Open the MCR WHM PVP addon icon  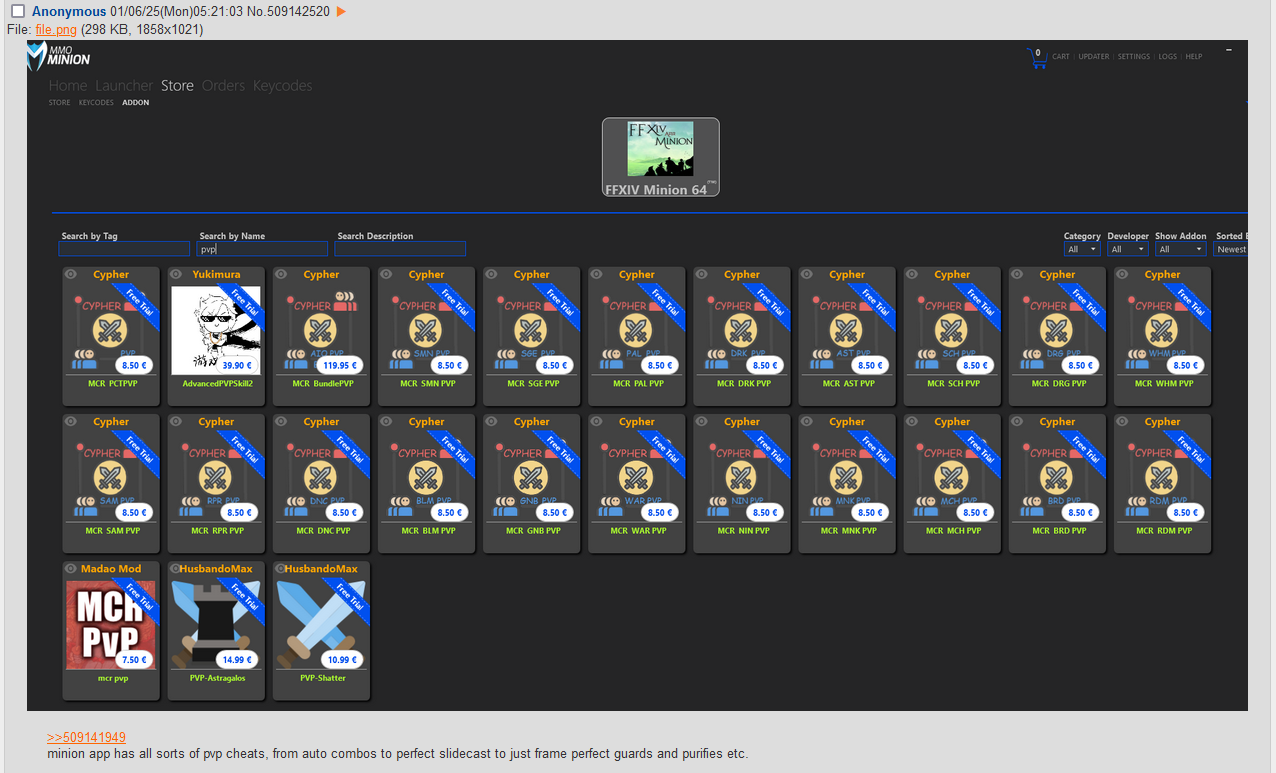(x=1161, y=331)
